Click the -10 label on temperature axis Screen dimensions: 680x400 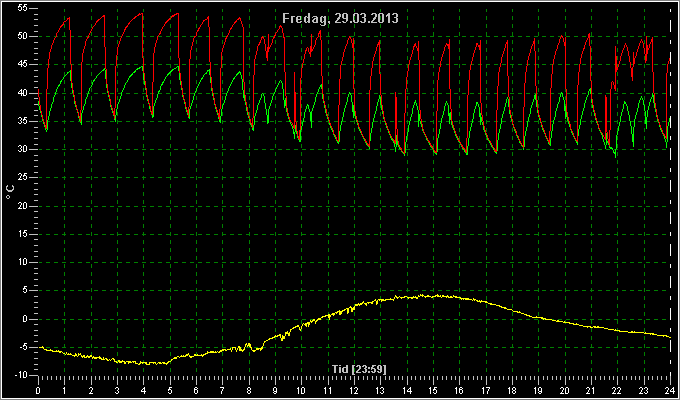tap(20, 375)
